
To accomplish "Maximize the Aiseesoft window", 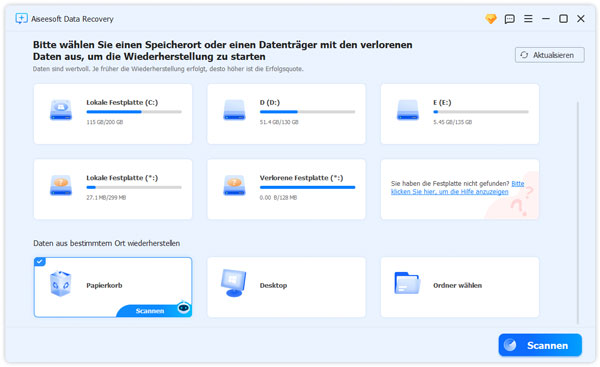I will (x=563, y=18).
